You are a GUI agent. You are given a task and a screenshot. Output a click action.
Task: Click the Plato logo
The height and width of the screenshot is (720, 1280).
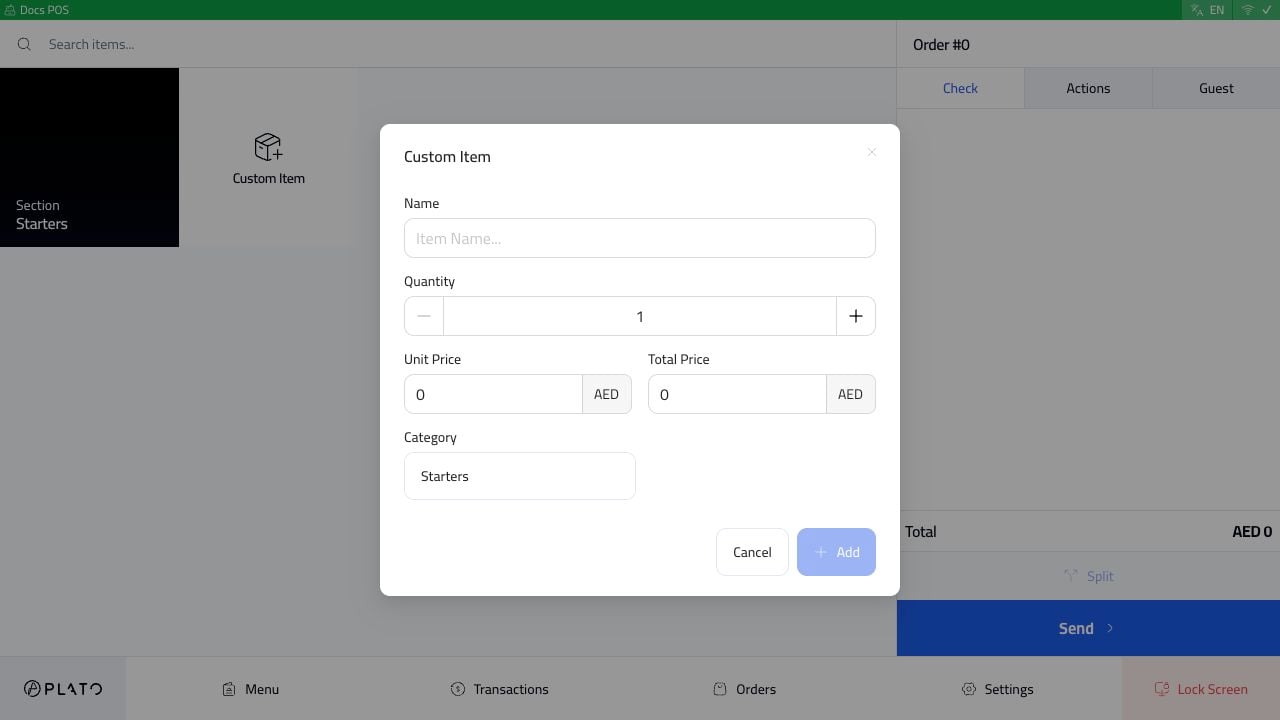pos(63,689)
